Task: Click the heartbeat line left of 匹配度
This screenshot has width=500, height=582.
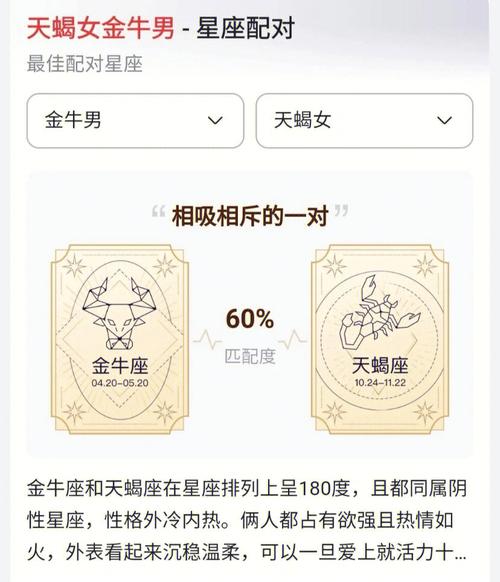Action: 207,340
